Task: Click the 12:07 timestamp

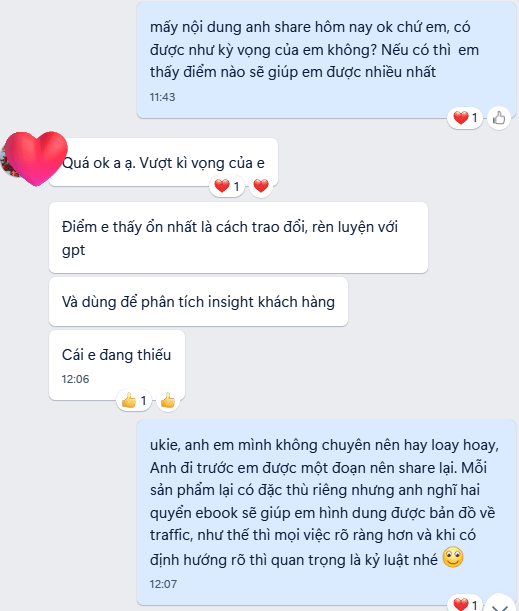Action: point(163,584)
